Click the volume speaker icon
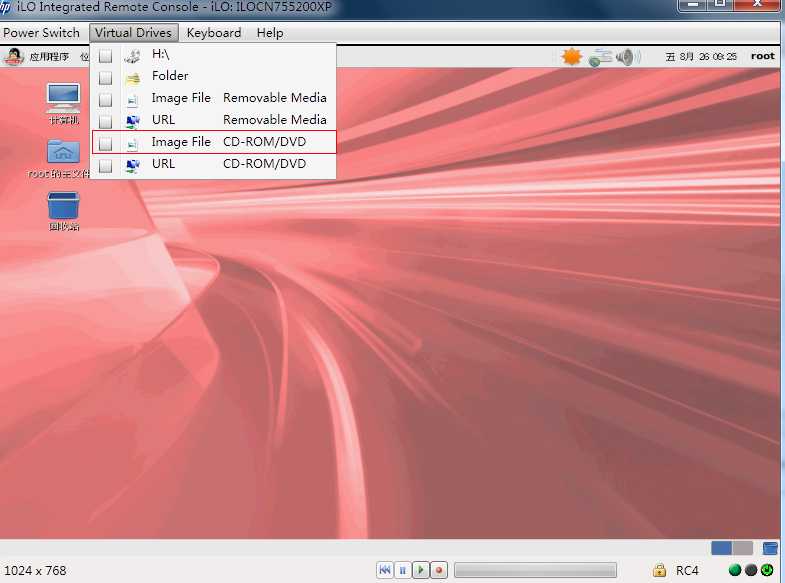785x583 pixels. coord(627,57)
